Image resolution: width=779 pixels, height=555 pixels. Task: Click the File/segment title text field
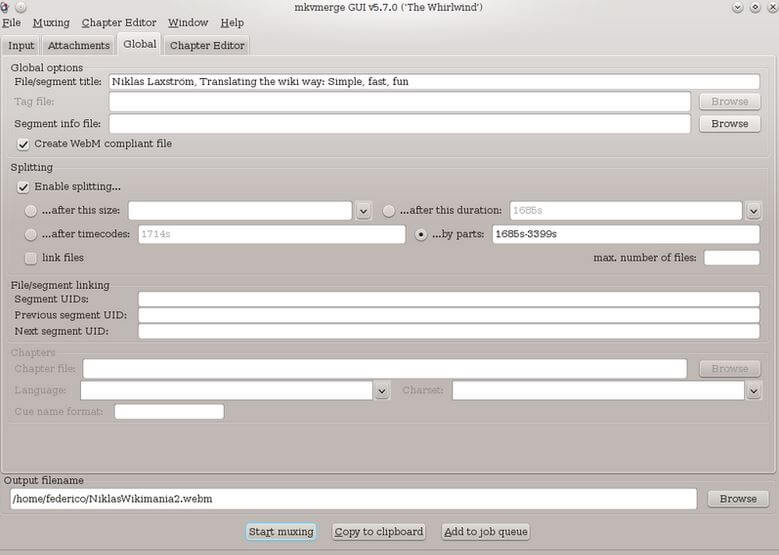434,81
